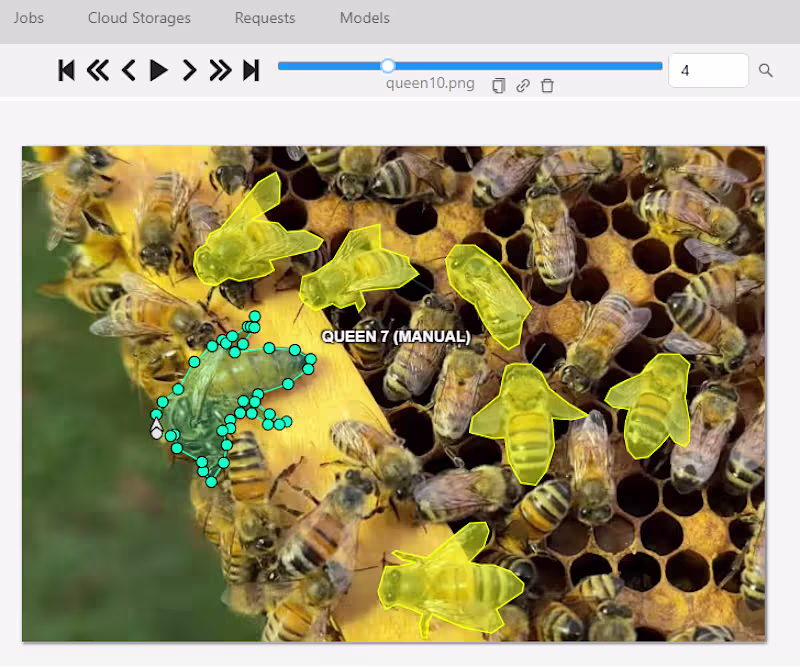Click the frame number input showing 4
Image resolution: width=800 pixels, height=667 pixels.
pyautogui.click(x=708, y=70)
